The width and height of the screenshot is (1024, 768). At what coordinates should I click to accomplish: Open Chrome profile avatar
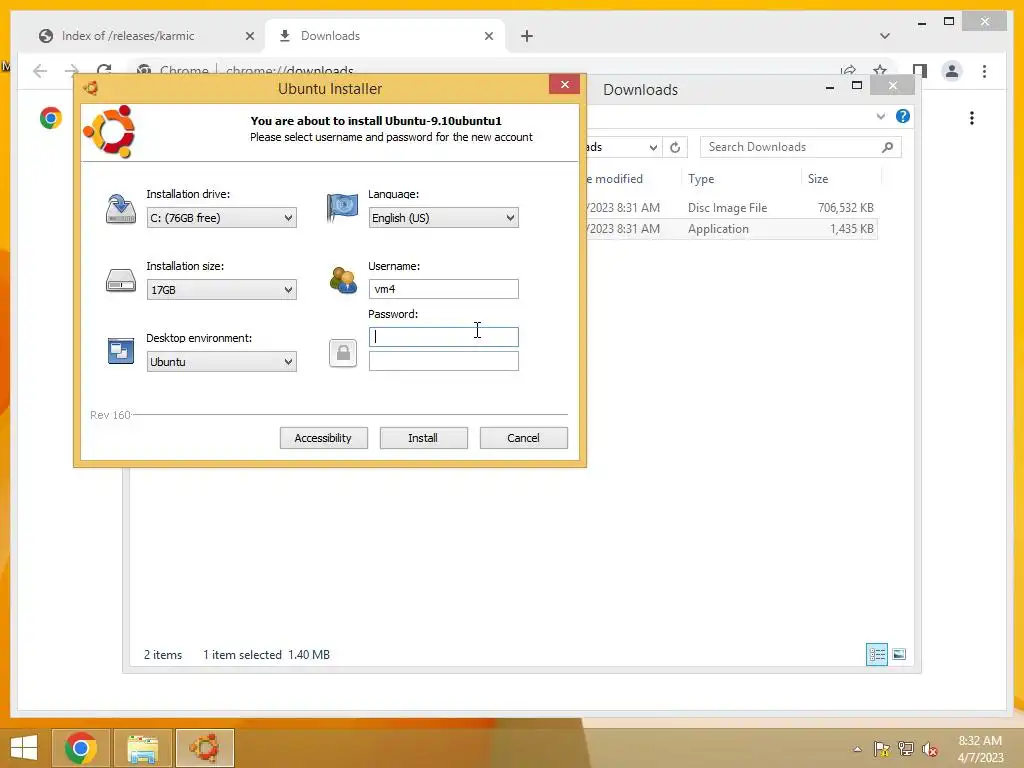click(952, 71)
